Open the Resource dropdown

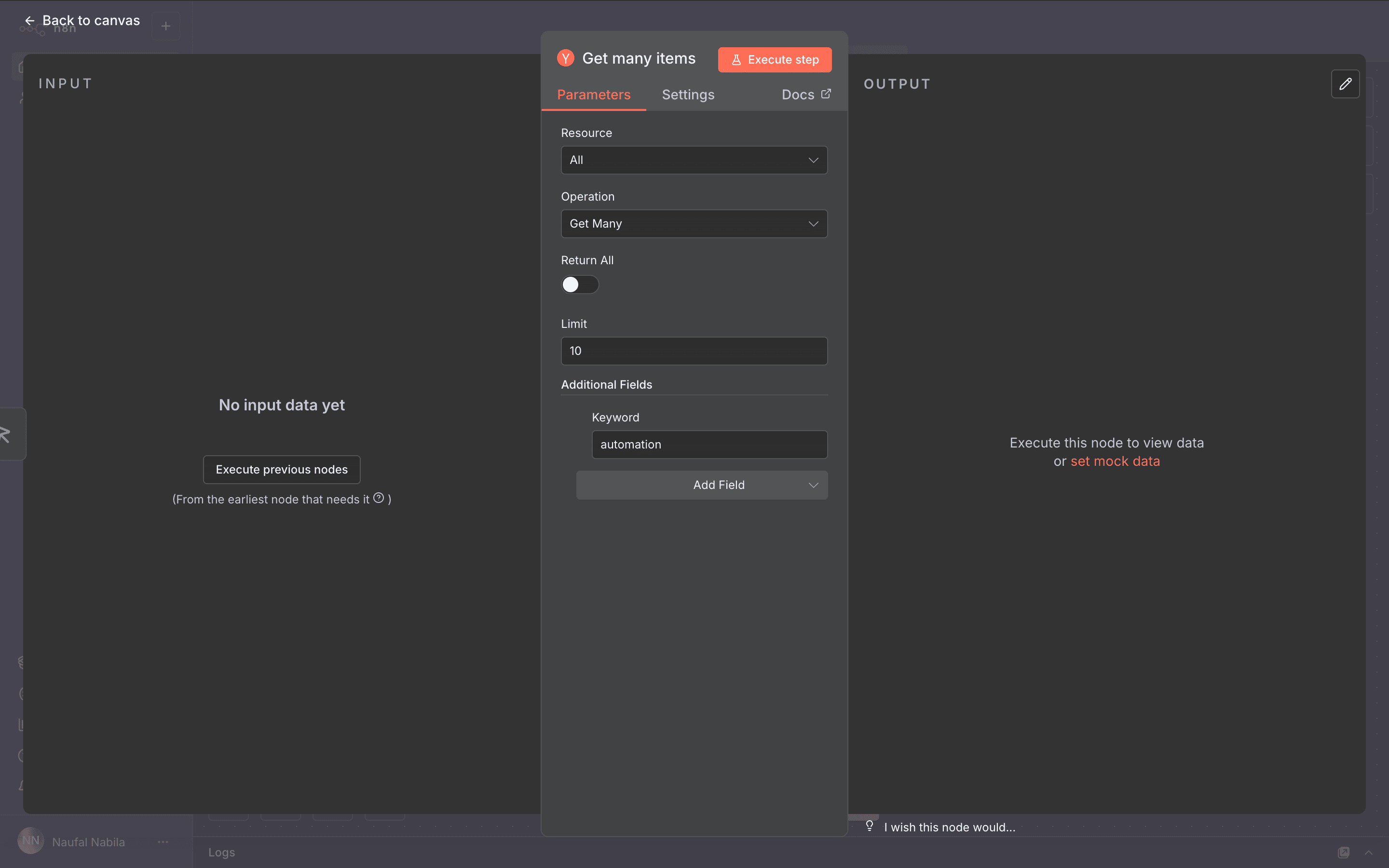[x=694, y=160]
